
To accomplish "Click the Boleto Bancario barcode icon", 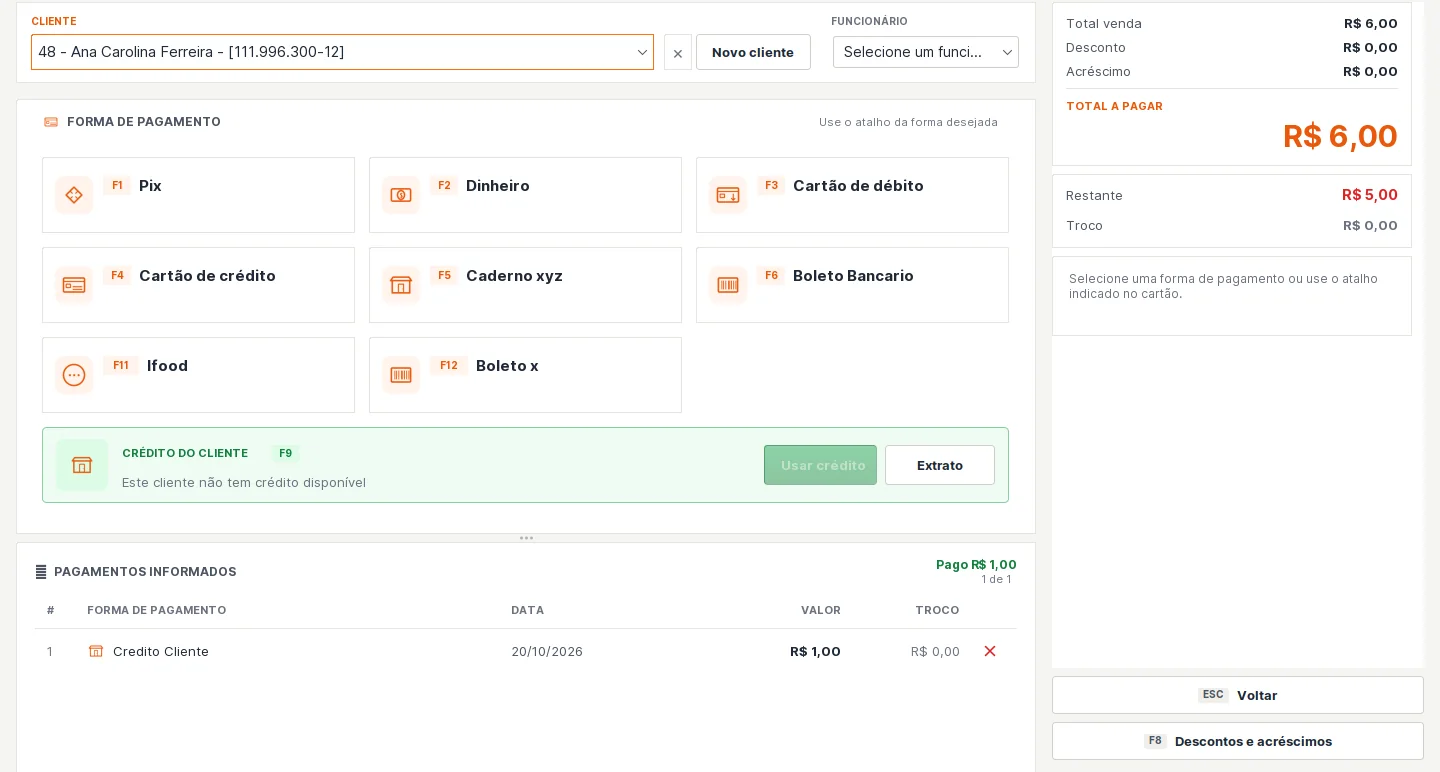I will 728,285.
